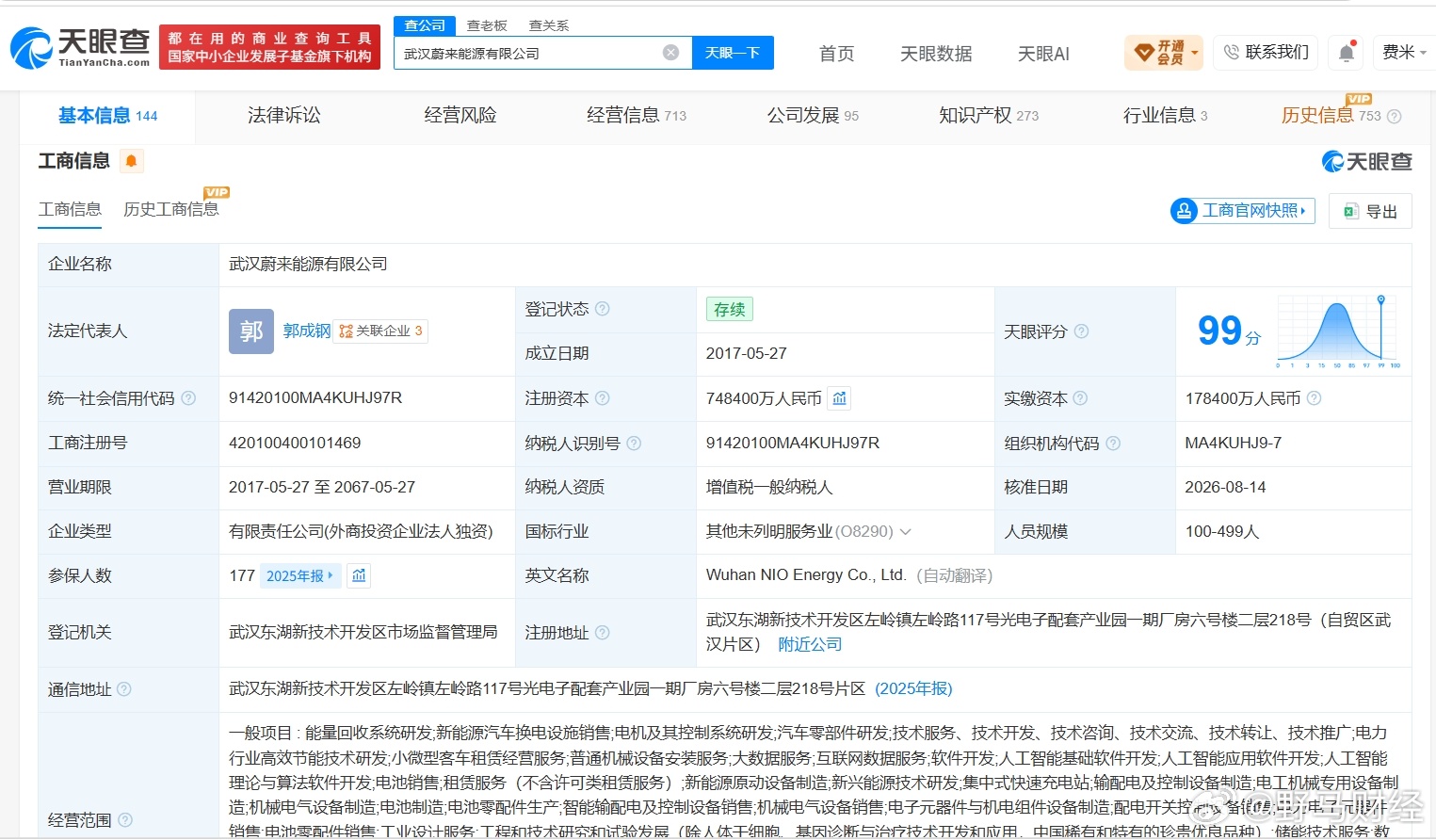This screenshot has width=1436, height=840.
Task: Open the 首页 nav link
Action: click(836, 54)
